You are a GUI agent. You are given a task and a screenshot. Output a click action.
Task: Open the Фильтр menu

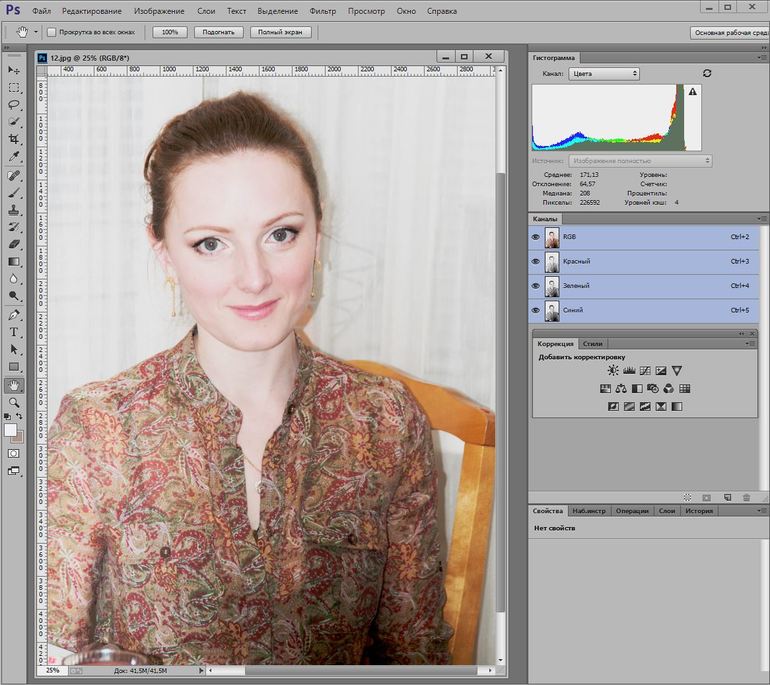click(x=322, y=11)
